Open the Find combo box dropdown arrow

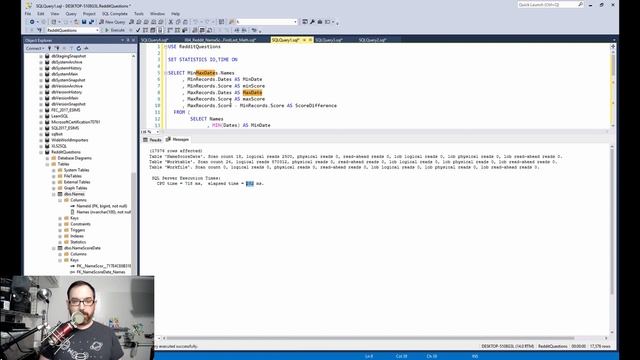pos(295,22)
